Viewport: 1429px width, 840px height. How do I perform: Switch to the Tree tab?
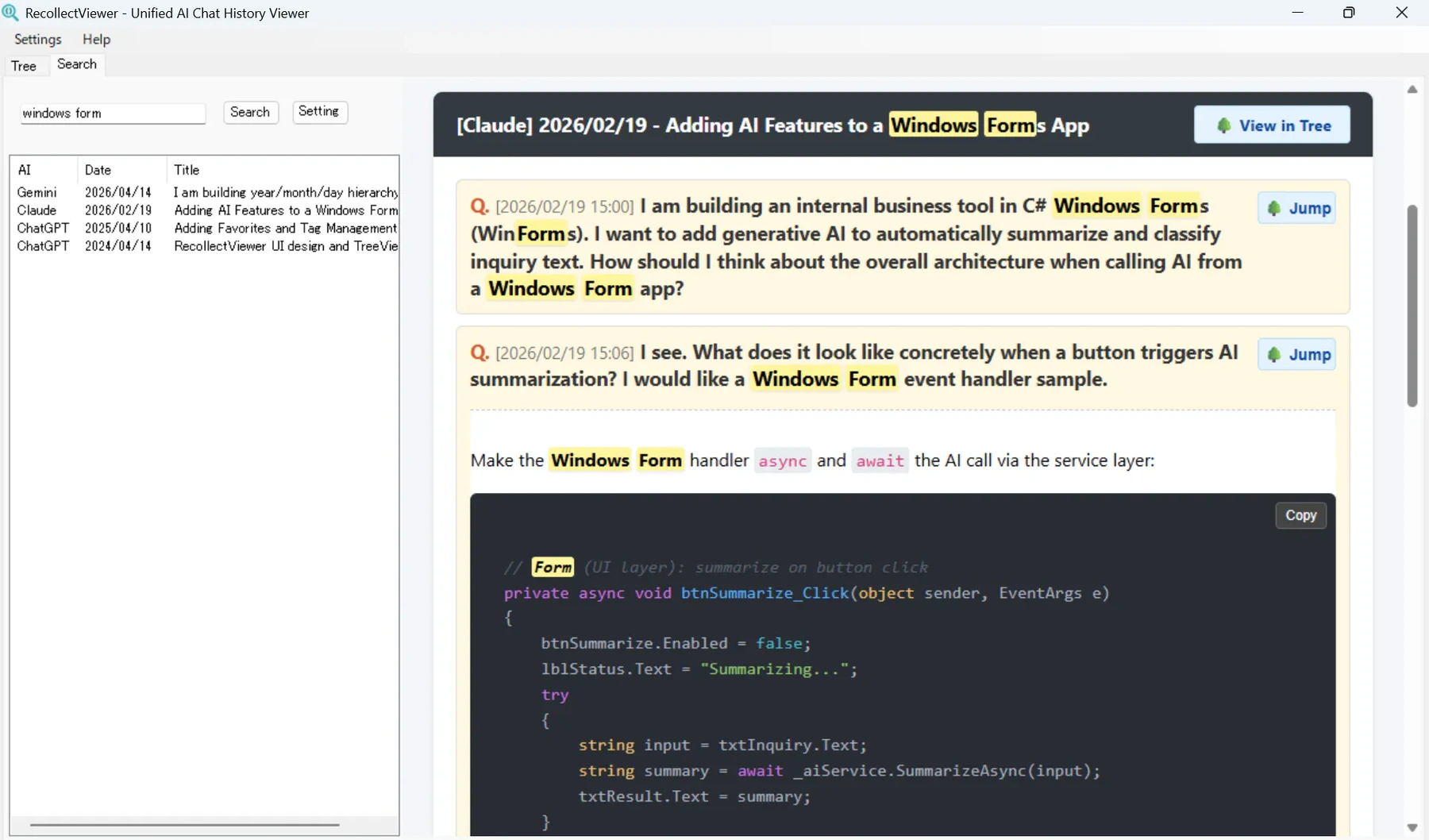pyautogui.click(x=24, y=66)
